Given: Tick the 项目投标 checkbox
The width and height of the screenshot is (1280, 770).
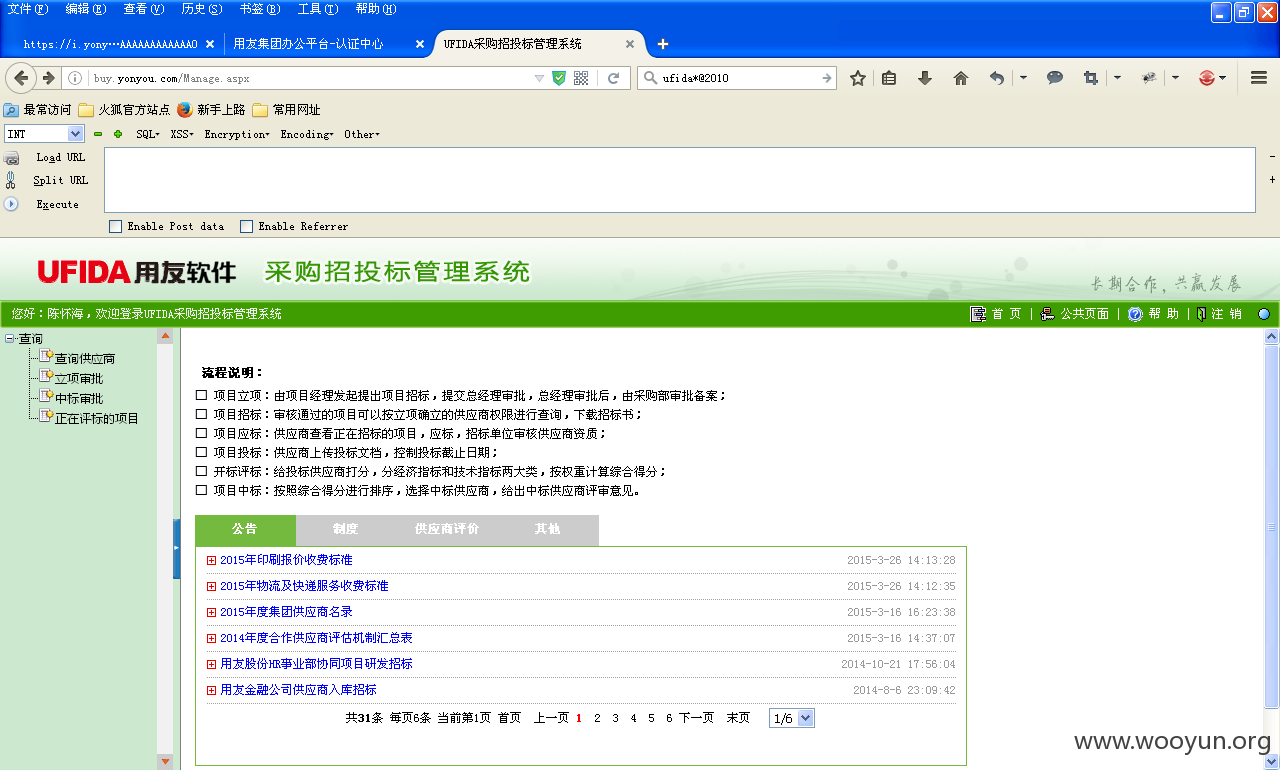Looking at the screenshot, I should (x=202, y=453).
